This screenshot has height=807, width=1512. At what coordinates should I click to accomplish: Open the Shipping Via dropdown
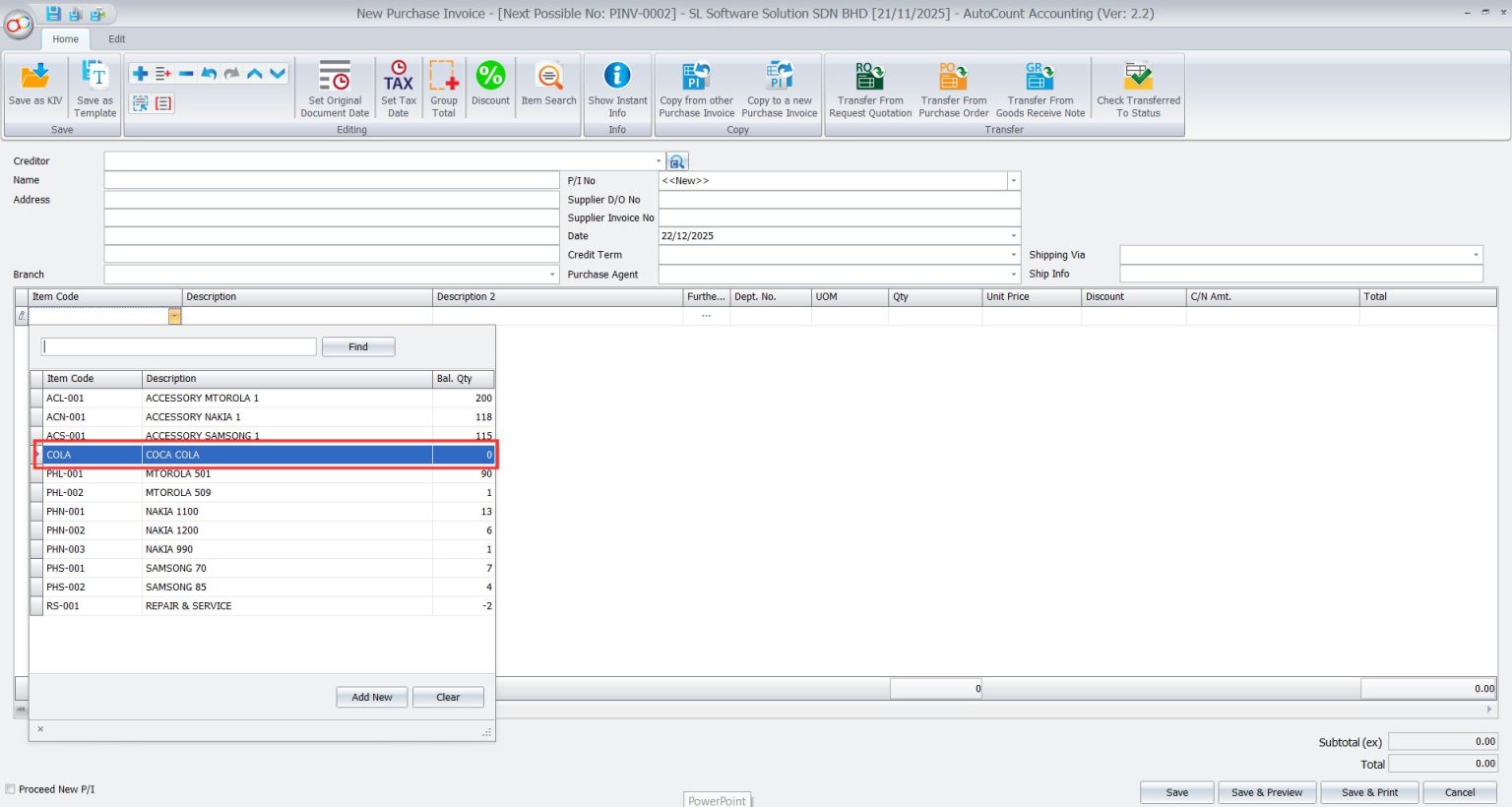point(1474,255)
